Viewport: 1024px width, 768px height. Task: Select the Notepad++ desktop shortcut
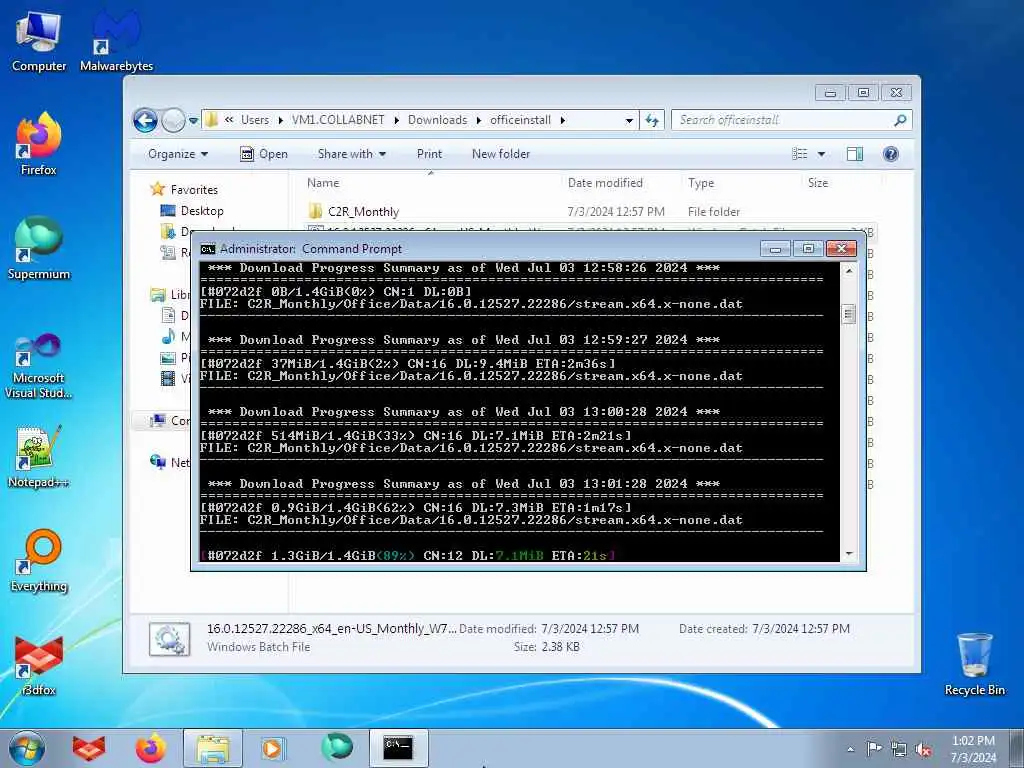tap(39, 457)
